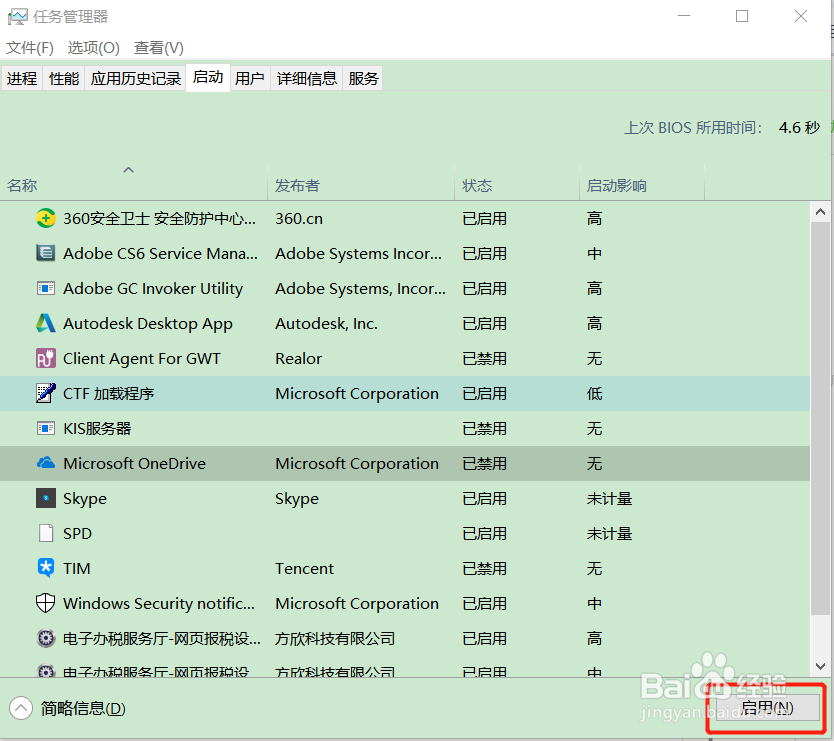The height and width of the screenshot is (741, 834).
Task: Click the 启用(N) button
Action: (x=767, y=707)
